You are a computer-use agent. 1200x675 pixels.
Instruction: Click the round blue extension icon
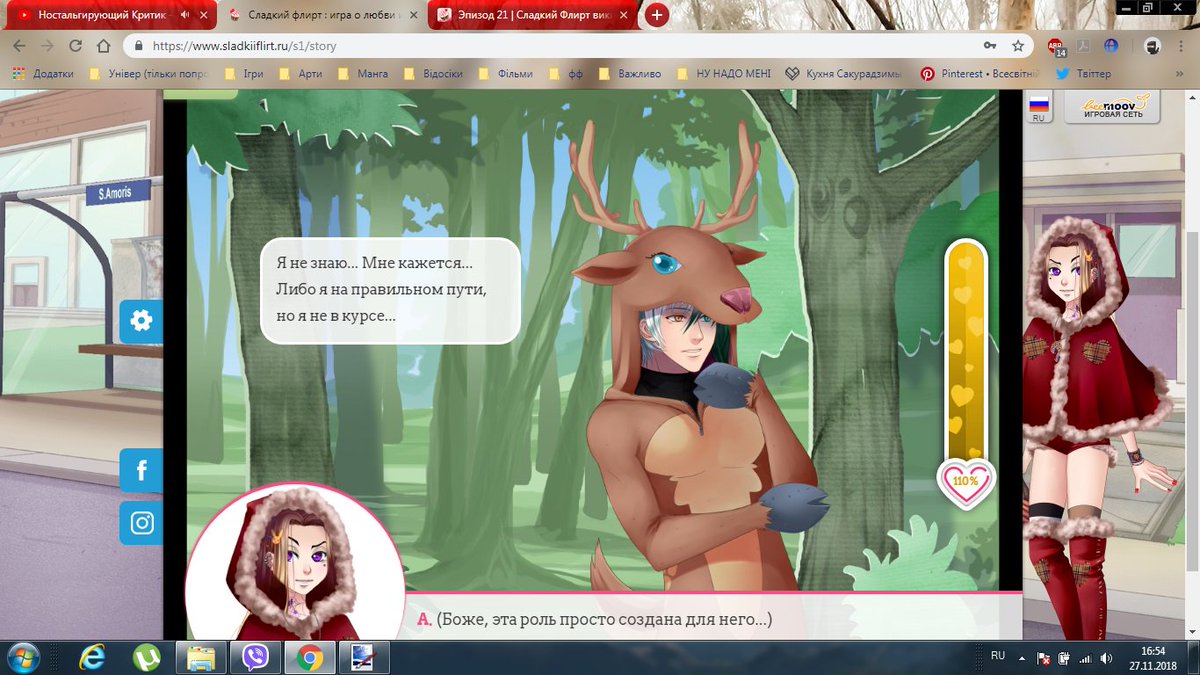coord(1111,46)
